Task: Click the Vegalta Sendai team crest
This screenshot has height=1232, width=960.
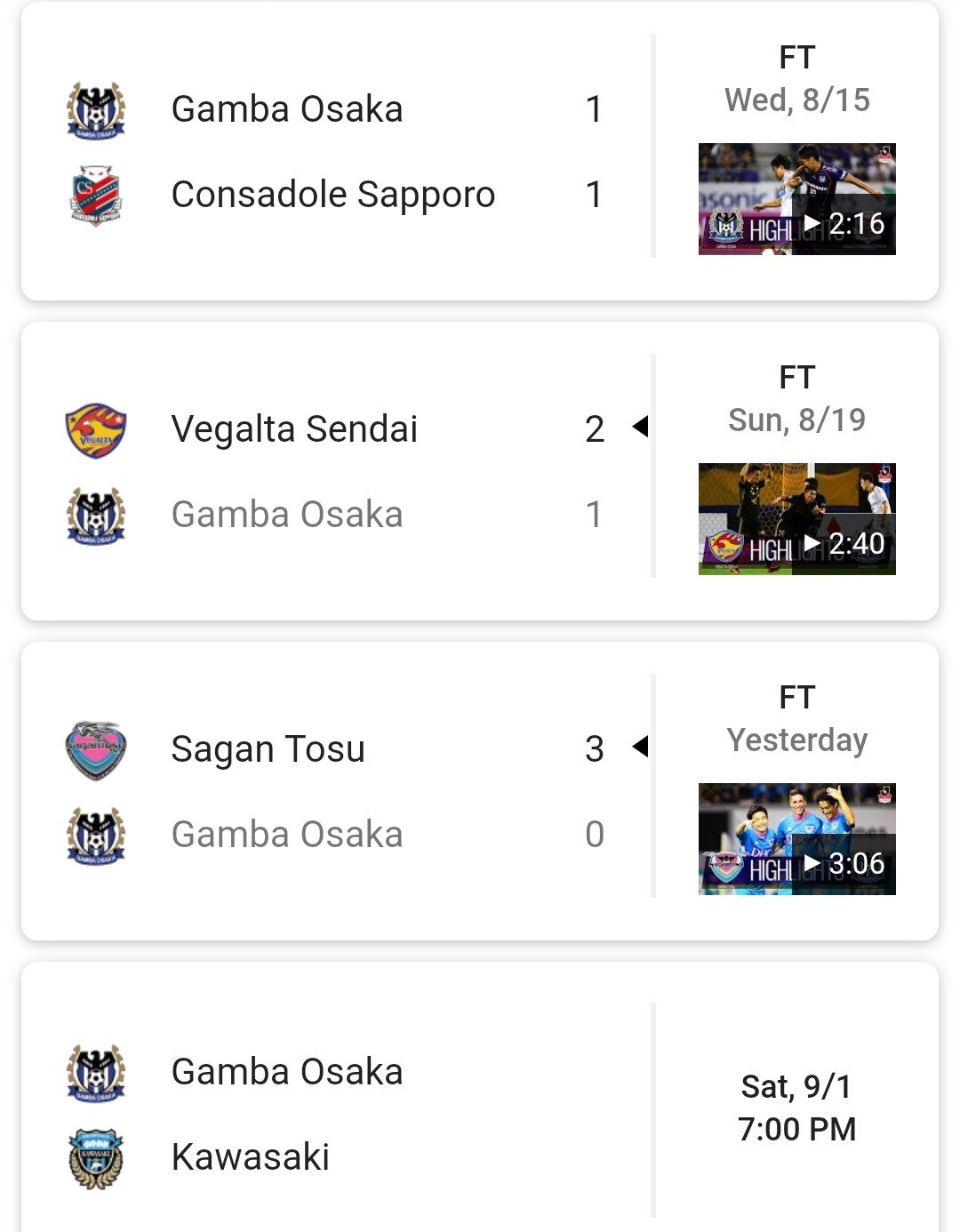Action: point(96,430)
